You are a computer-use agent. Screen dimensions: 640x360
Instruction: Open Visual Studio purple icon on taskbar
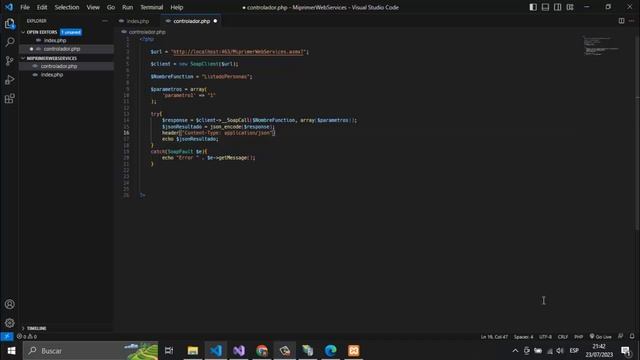pyautogui.click(x=239, y=351)
